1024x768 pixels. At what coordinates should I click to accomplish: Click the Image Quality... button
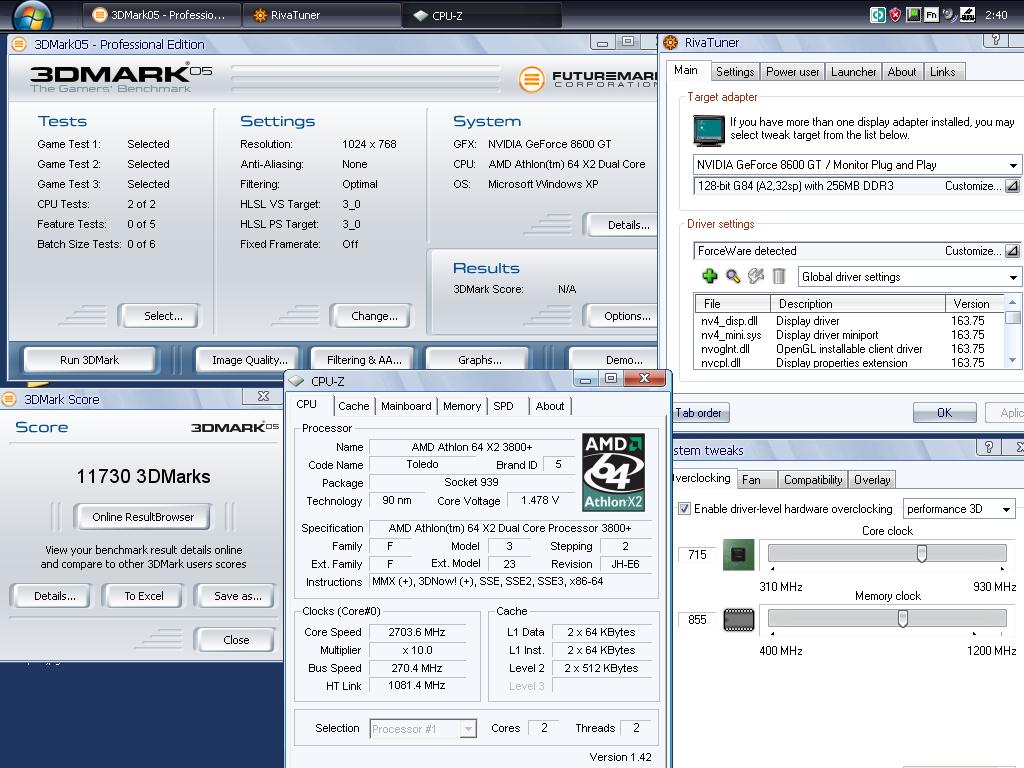point(249,360)
